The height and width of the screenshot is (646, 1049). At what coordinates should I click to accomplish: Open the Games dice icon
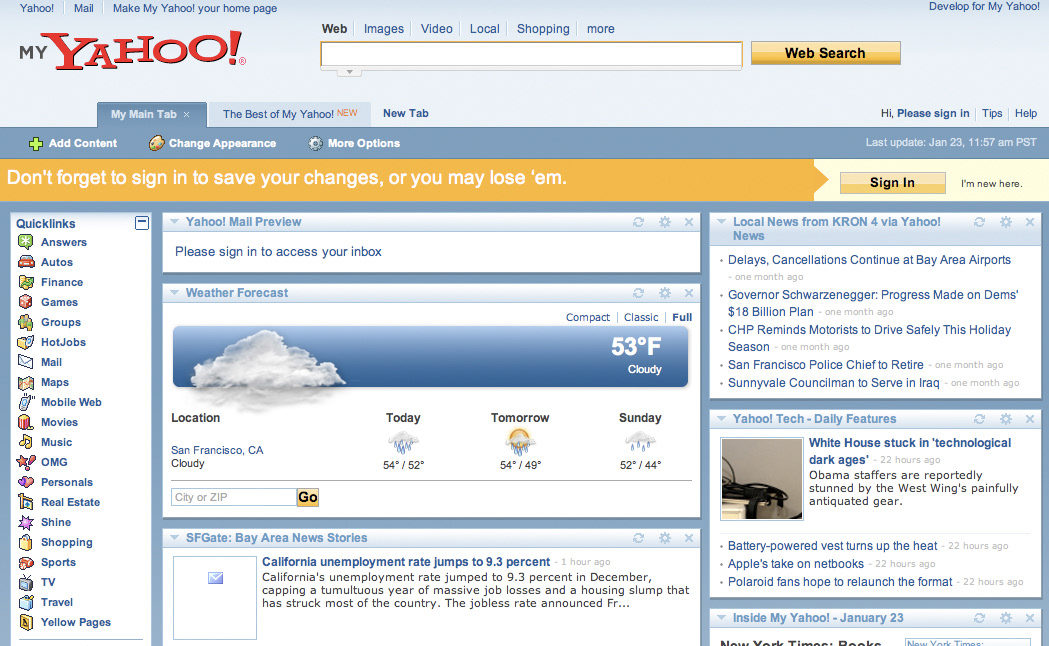[25, 302]
